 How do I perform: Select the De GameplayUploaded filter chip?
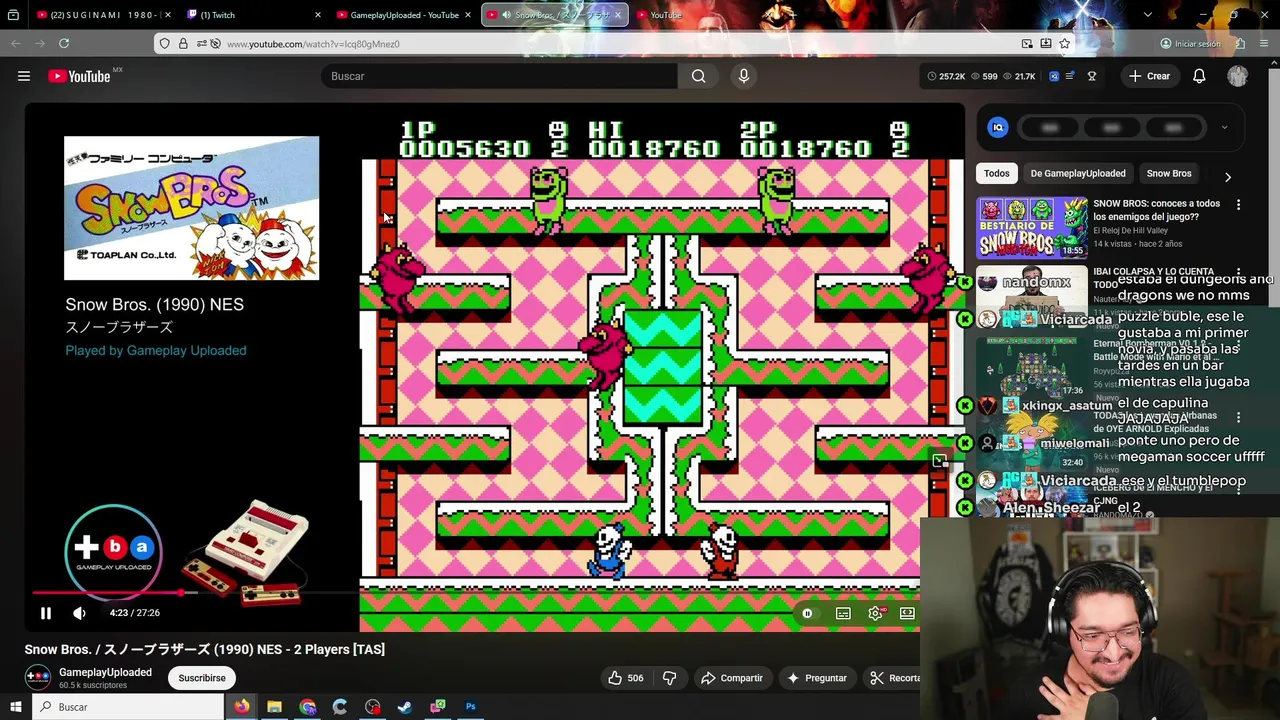[x=1078, y=173]
